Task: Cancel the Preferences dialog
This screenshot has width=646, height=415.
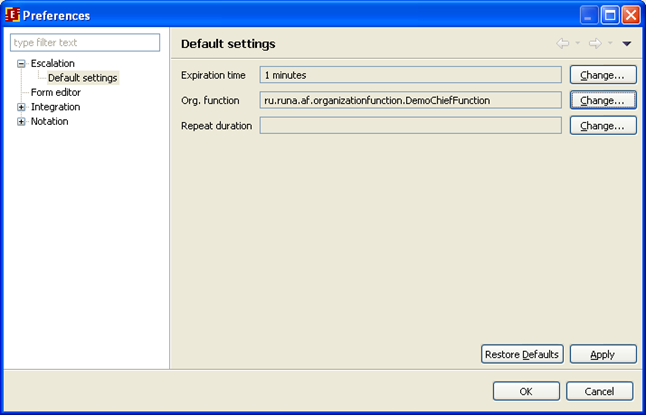Action: click(x=599, y=391)
